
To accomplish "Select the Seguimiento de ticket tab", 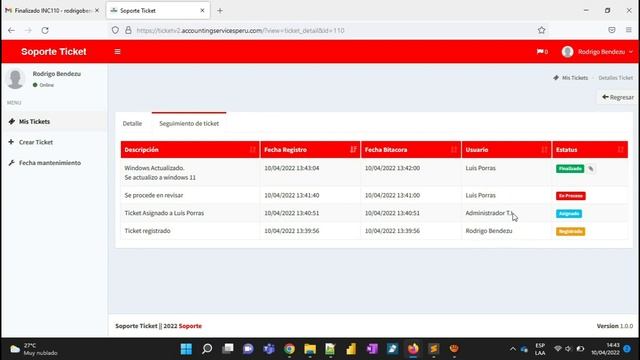I will pos(189,123).
